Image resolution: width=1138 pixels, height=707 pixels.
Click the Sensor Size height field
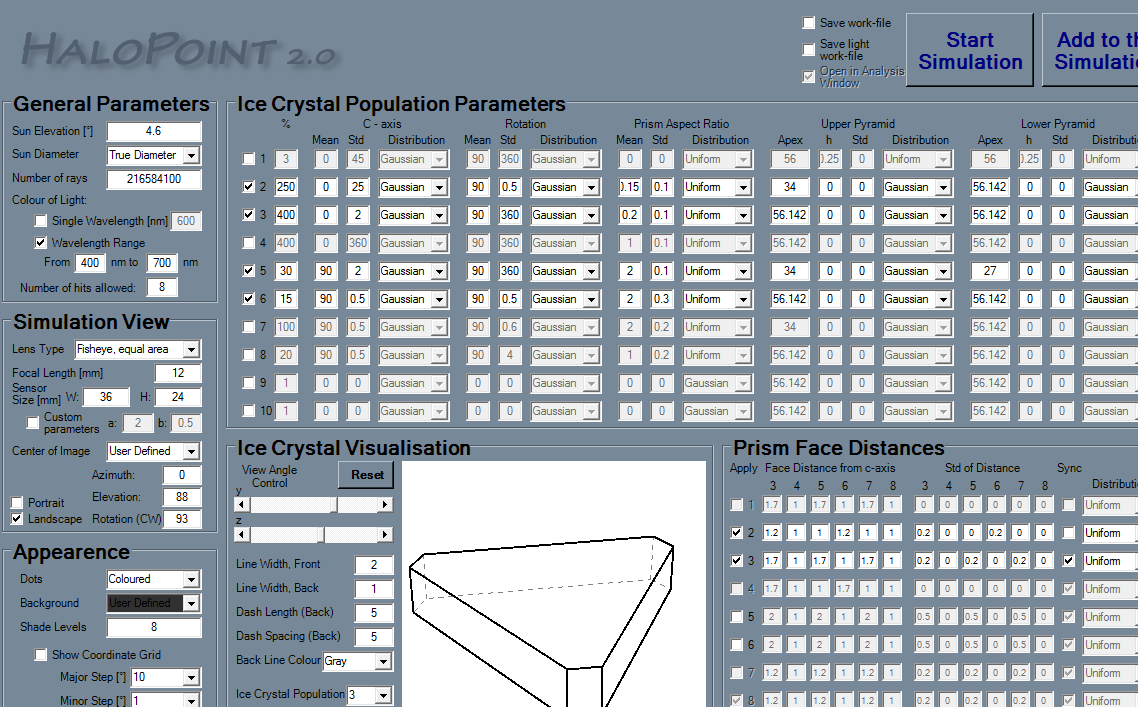tap(178, 397)
